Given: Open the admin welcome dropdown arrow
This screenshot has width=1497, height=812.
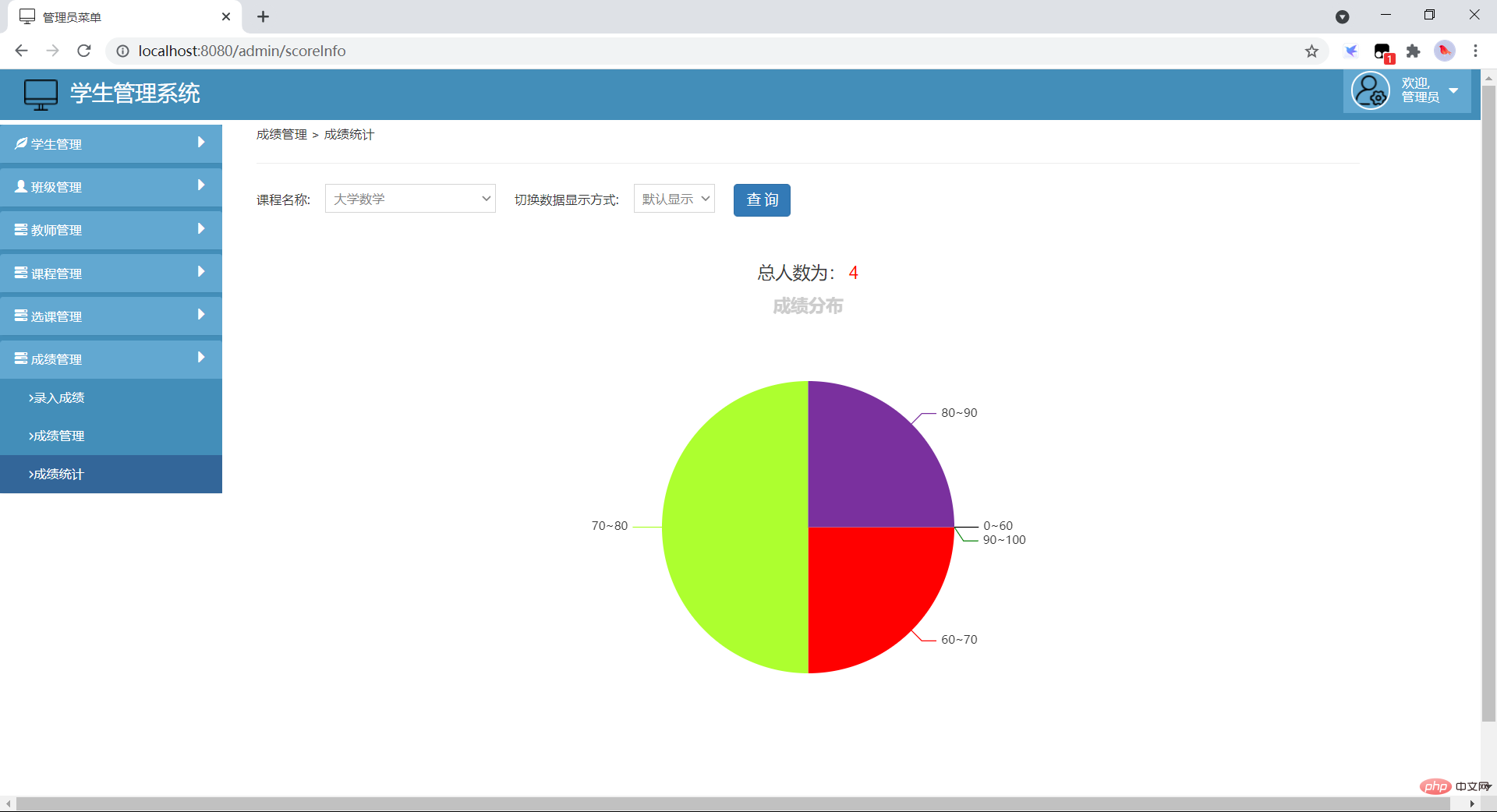Looking at the screenshot, I should tap(1453, 90).
